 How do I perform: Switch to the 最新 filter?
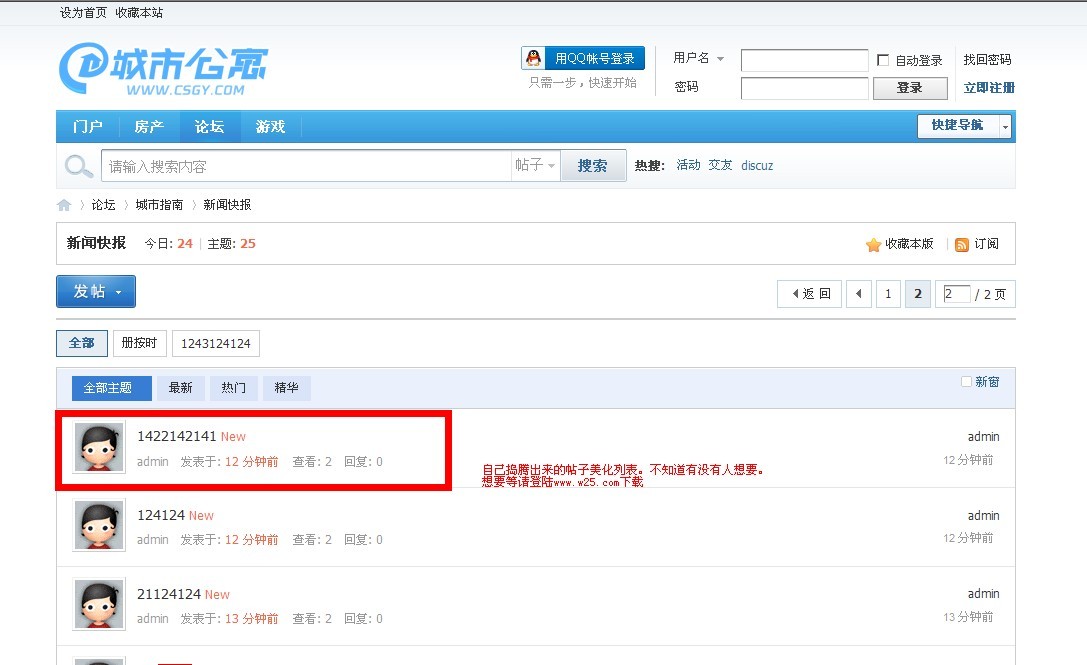pos(180,388)
